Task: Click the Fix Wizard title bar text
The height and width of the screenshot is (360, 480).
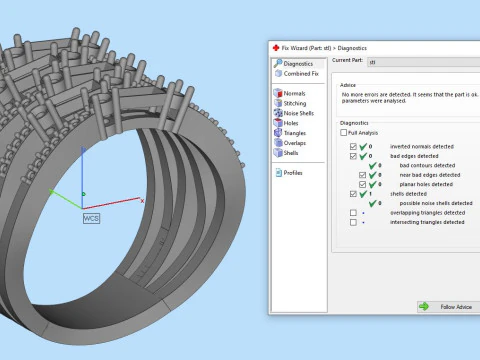Action: (x=324, y=48)
